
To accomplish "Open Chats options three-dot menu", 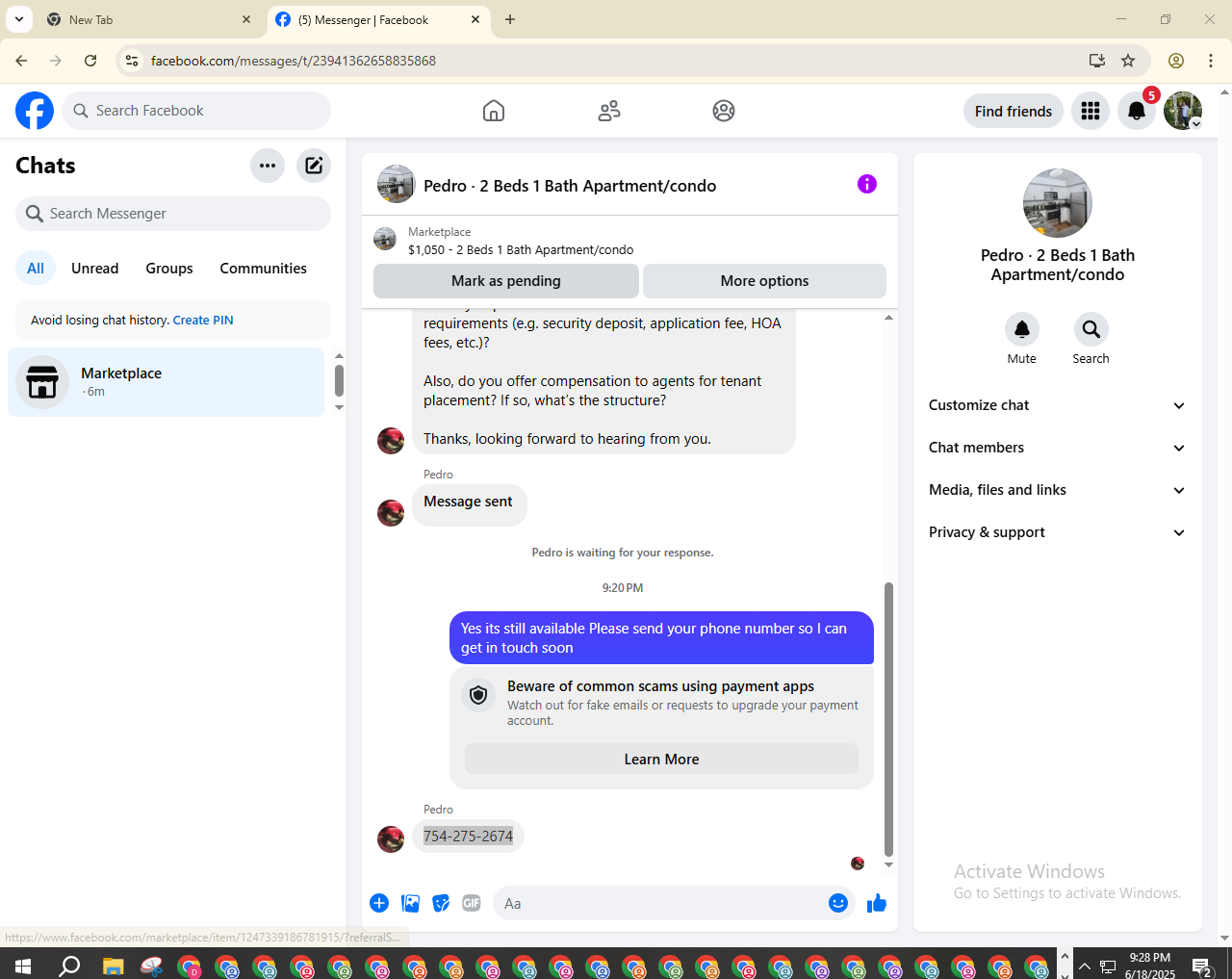I will coord(268,166).
